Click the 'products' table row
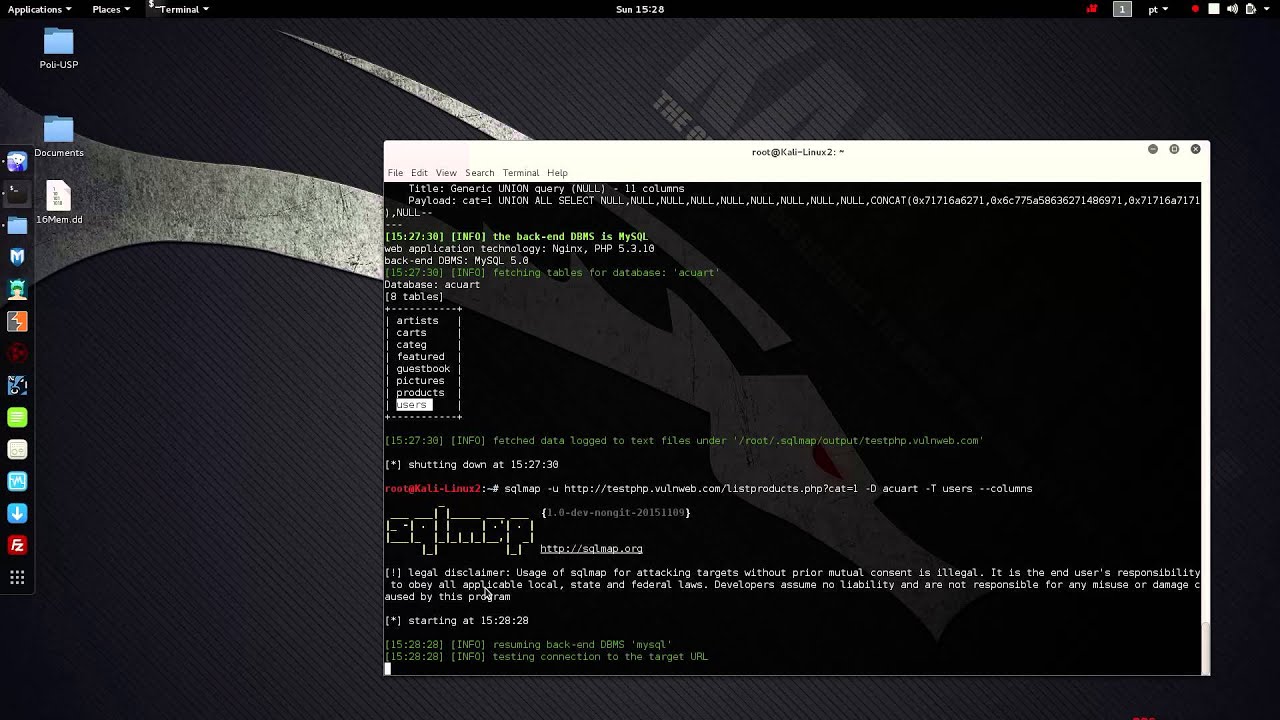The width and height of the screenshot is (1280, 720). (420, 393)
